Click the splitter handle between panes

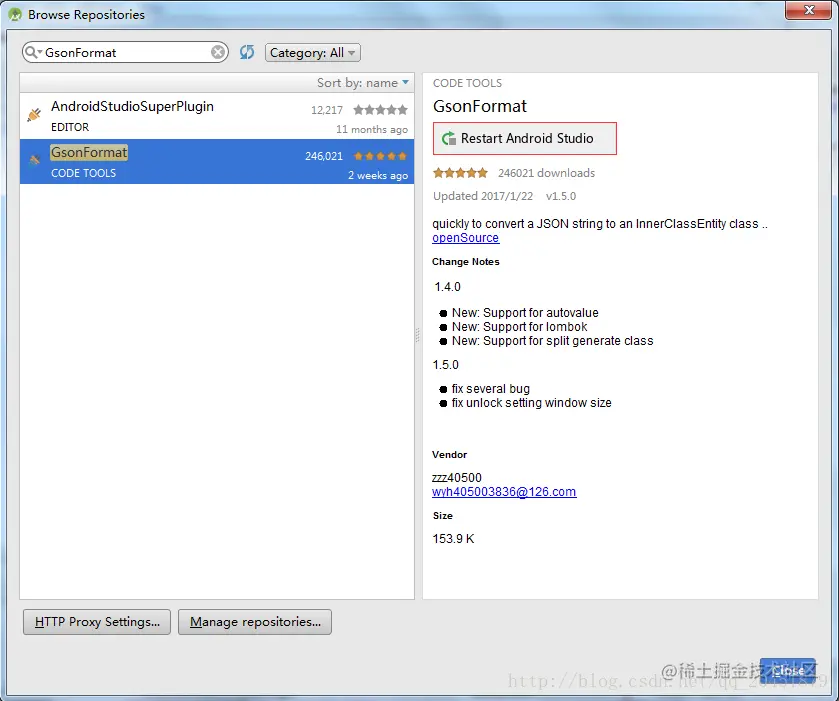417,336
